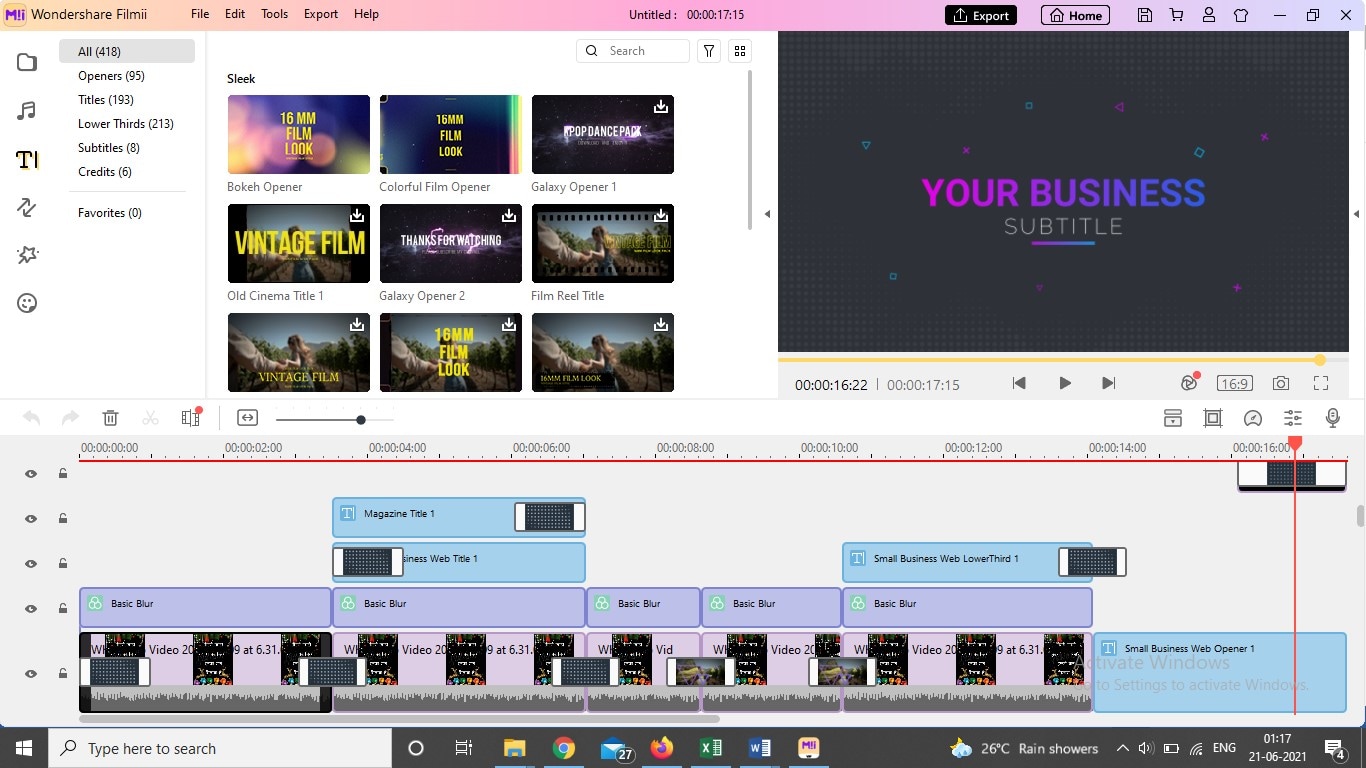The height and width of the screenshot is (768, 1366).
Task: Click the black Export button
Action: click(x=981, y=15)
